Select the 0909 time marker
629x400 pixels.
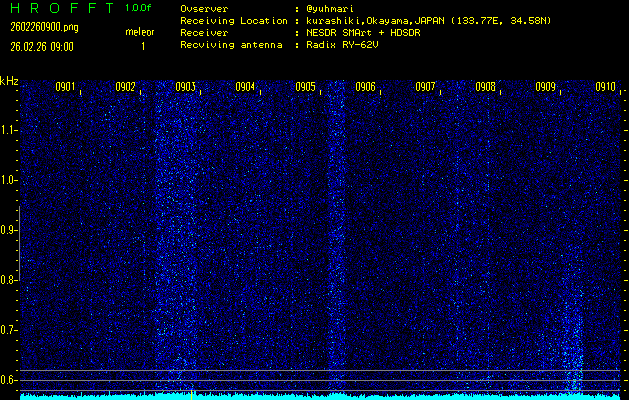(x=546, y=87)
